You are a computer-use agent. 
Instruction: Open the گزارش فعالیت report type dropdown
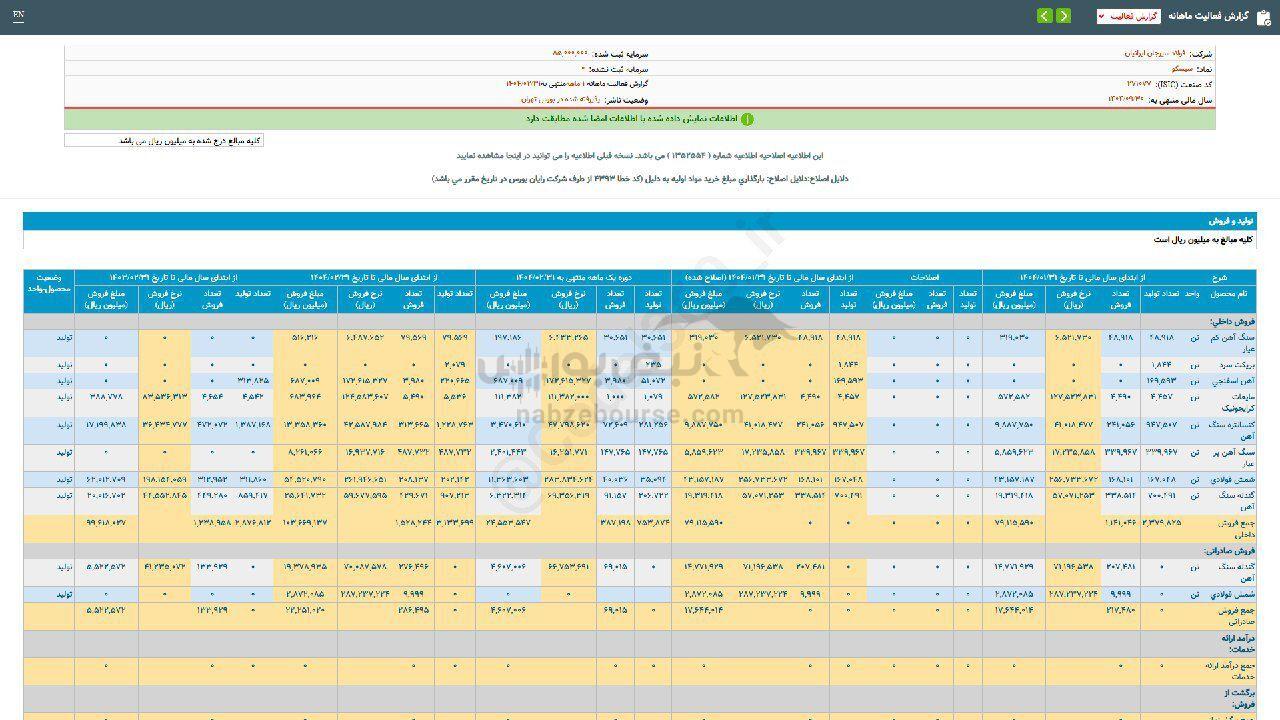click(x=1128, y=16)
